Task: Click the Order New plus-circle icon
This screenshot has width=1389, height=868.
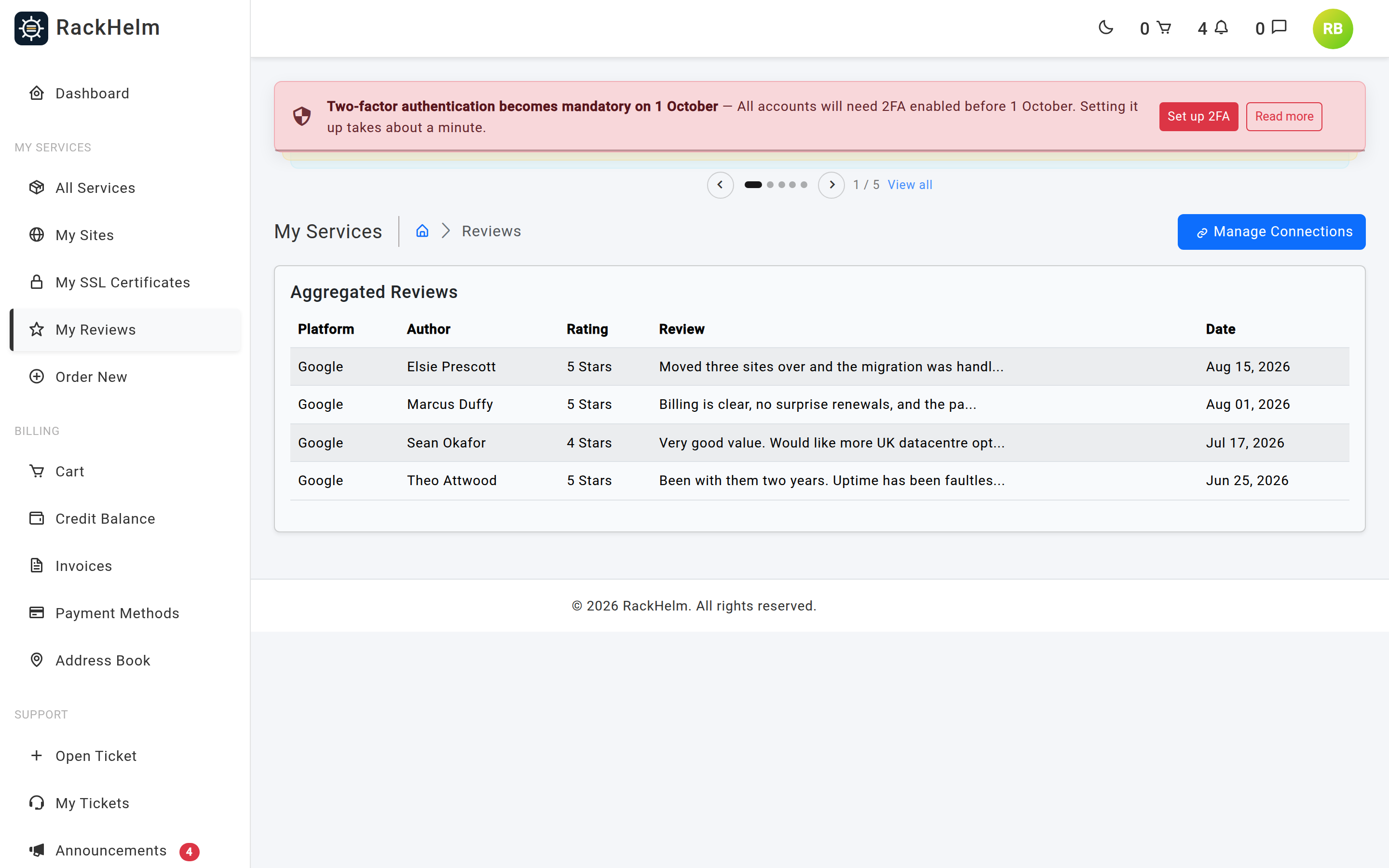Action: coord(37,377)
